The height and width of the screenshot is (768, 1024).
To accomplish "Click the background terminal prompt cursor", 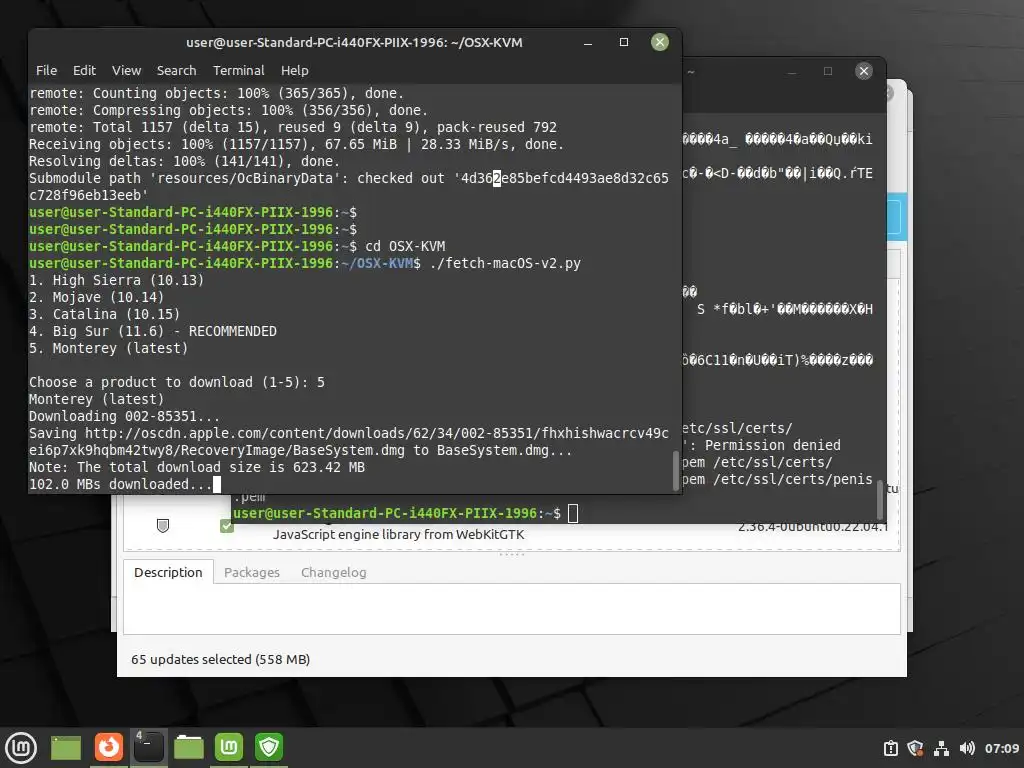I will (573, 513).
